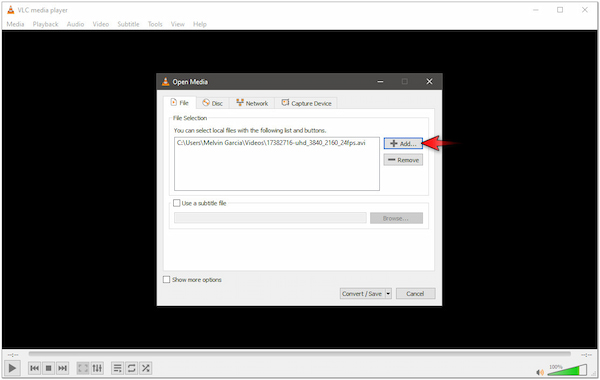Switch to the Network tab

click(252, 103)
